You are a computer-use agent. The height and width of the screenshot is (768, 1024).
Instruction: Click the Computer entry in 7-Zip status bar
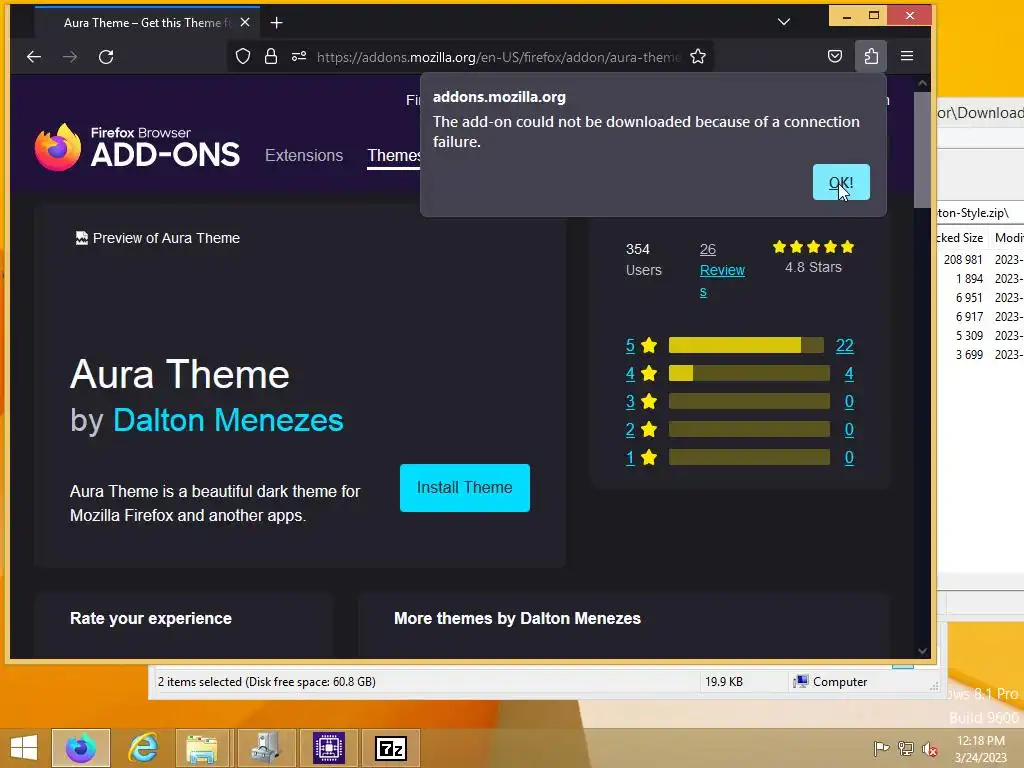[829, 682]
